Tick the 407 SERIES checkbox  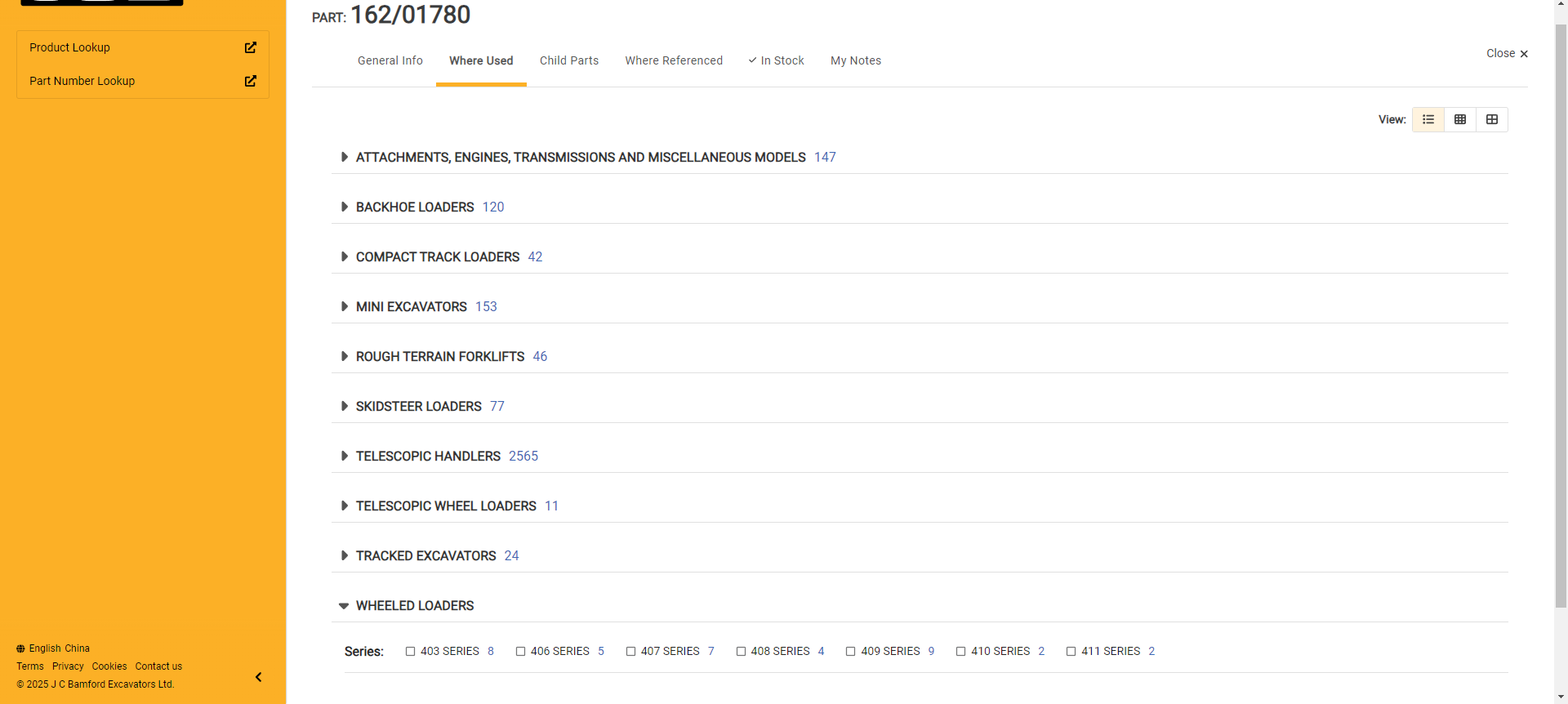[630, 651]
